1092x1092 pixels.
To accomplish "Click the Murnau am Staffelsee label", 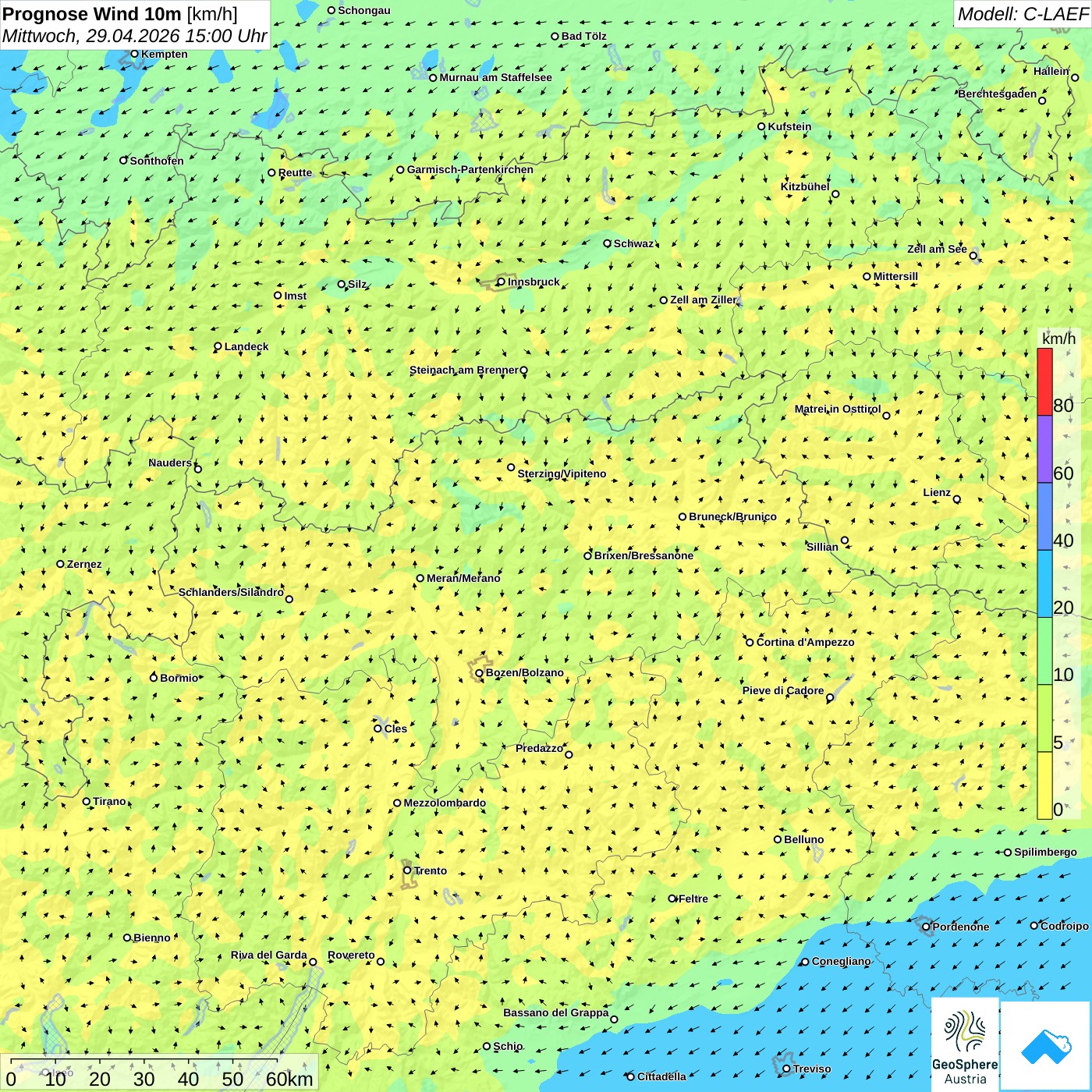I will tap(495, 77).
